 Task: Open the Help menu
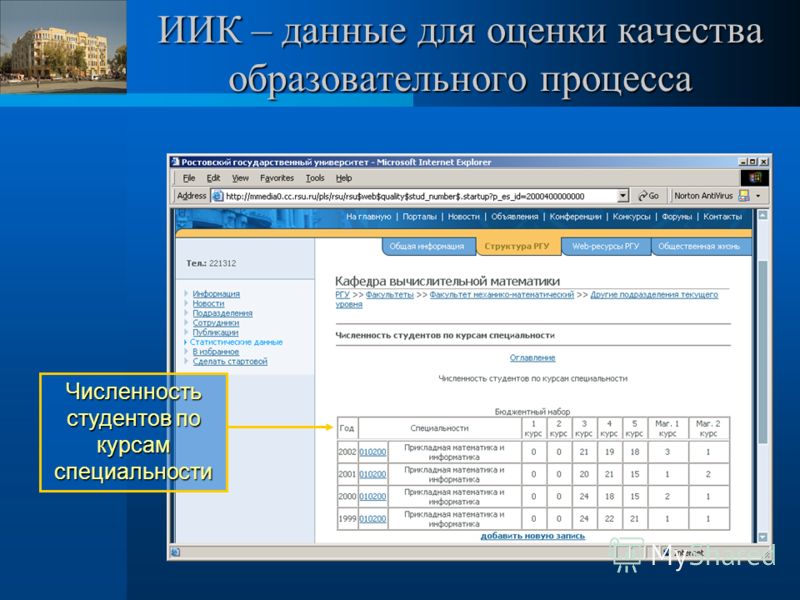pos(344,178)
